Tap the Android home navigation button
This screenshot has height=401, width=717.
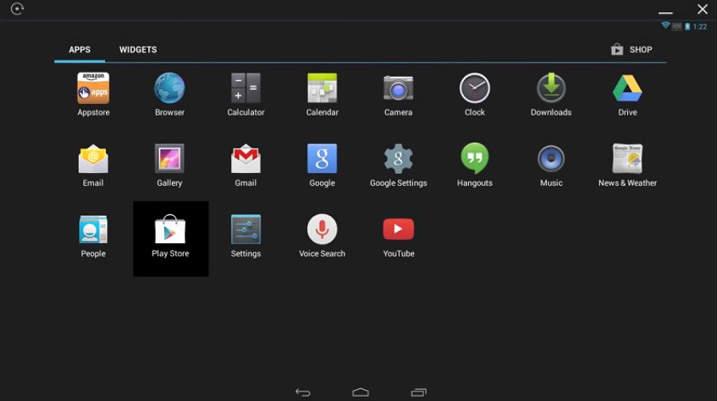click(360, 392)
